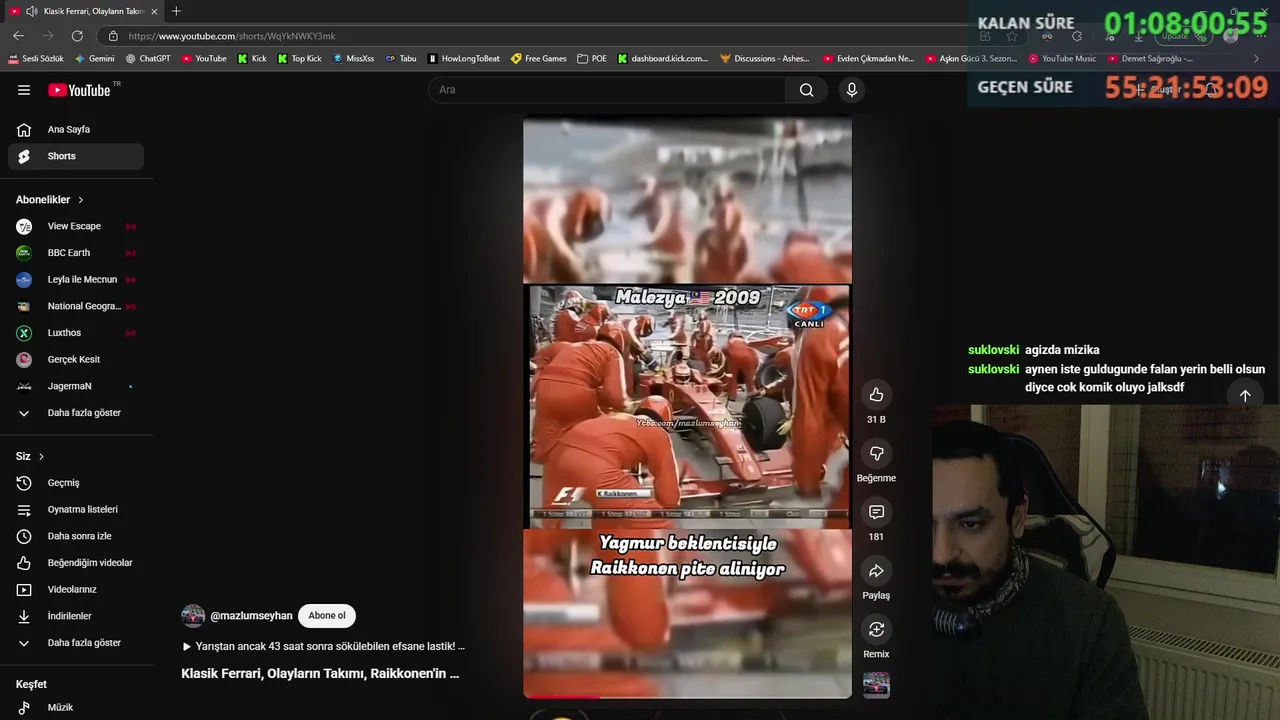Click Short title 'Klasik Ferrari, Olayların Takımı'

coord(320,674)
